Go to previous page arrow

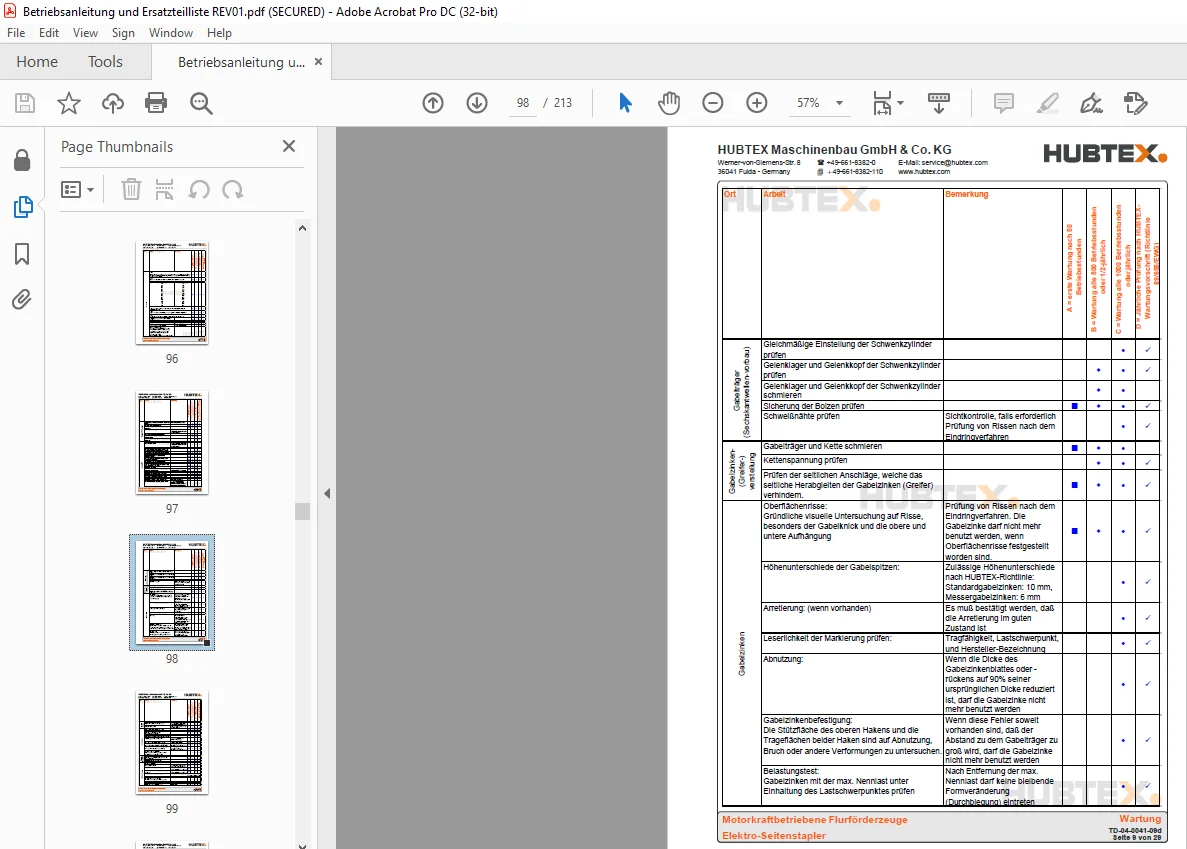(x=433, y=103)
